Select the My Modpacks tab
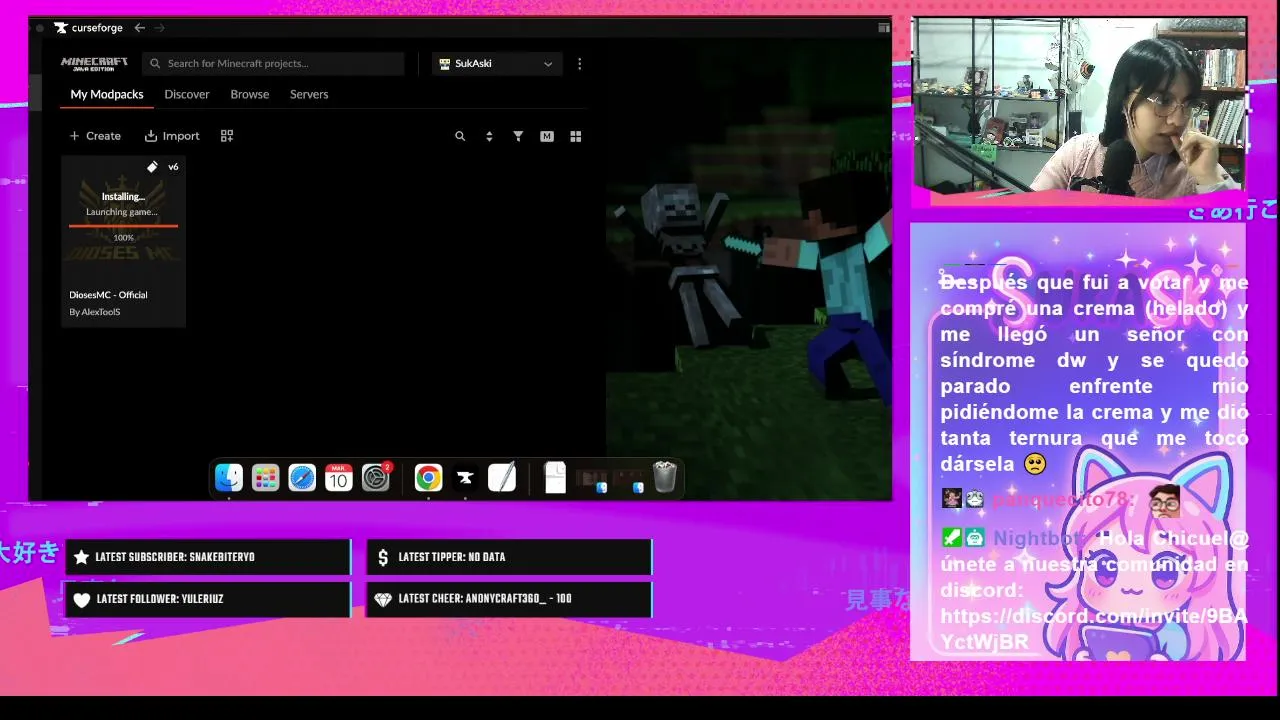The height and width of the screenshot is (720, 1280). 107,94
